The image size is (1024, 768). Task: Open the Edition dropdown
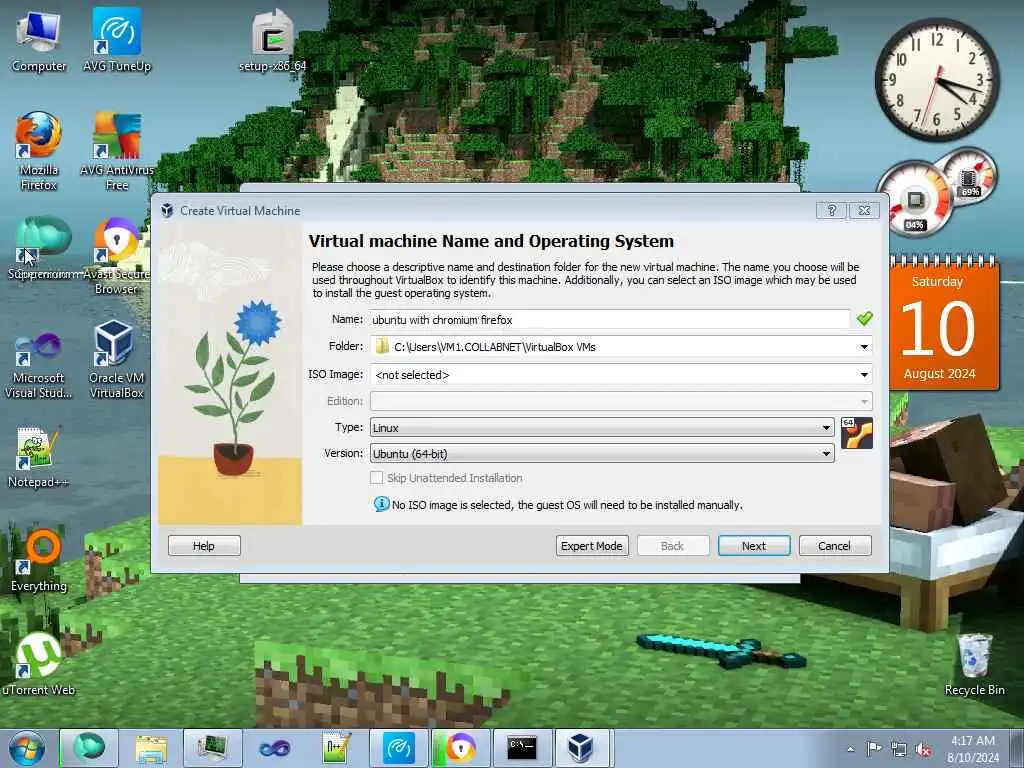(x=621, y=401)
